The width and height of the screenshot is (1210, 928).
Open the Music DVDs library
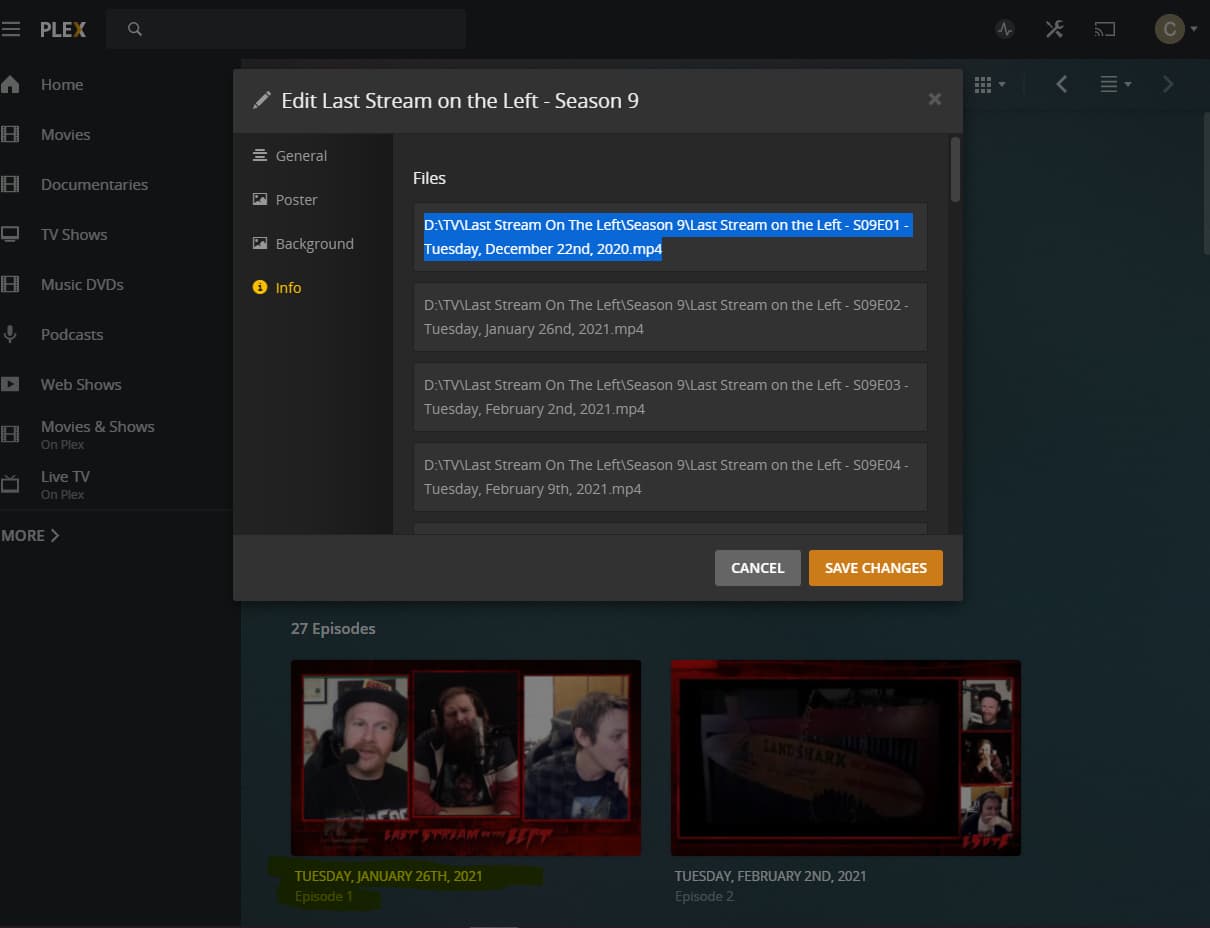click(x=82, y=284)
